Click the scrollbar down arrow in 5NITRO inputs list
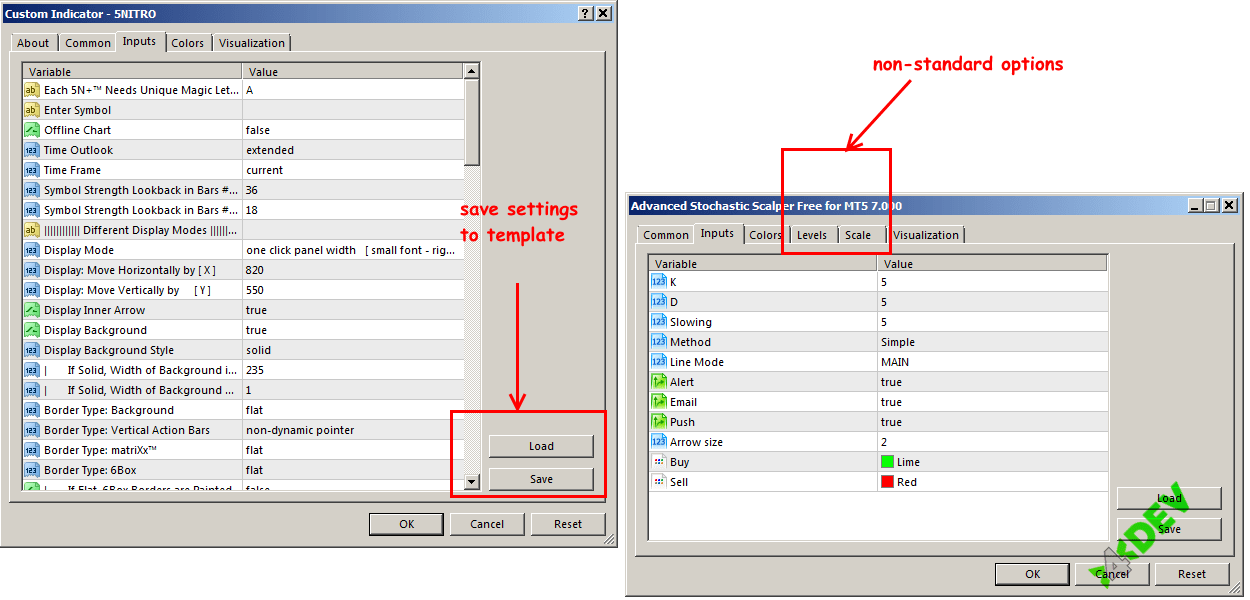 [x=472, y=482]
